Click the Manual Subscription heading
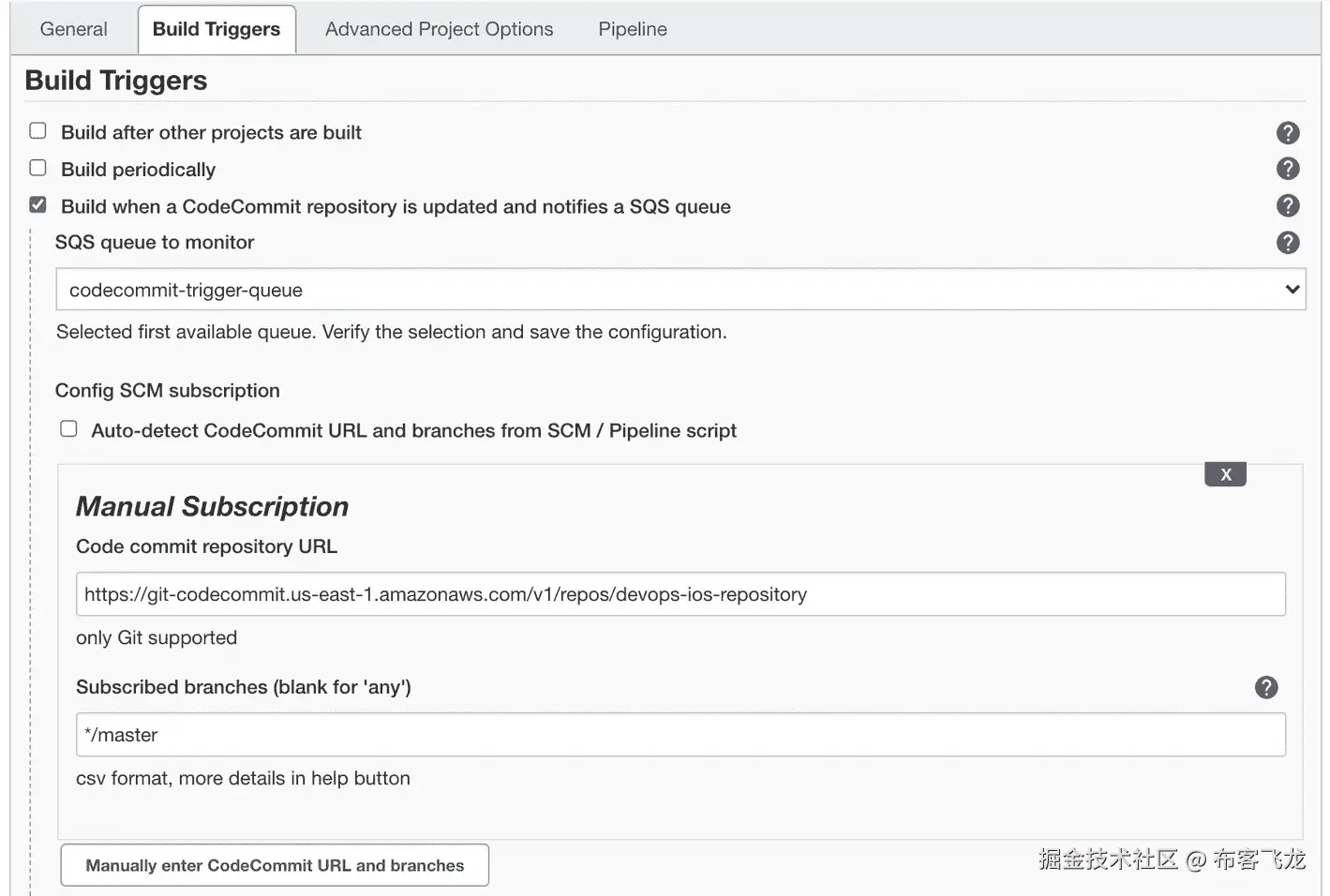 coord(212,507)
